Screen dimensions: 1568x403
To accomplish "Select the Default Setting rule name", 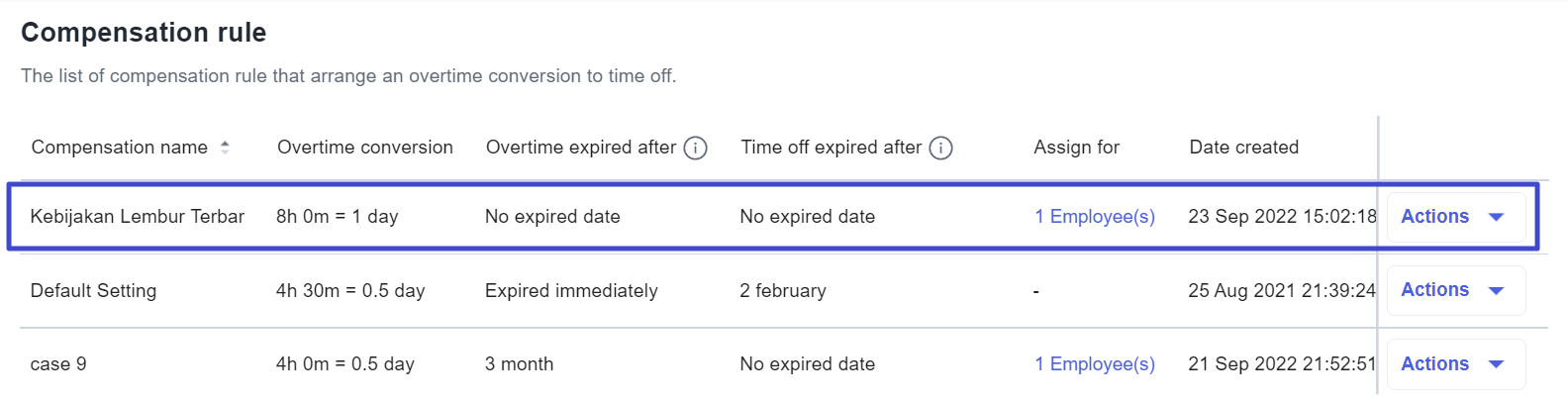I will pyautogui.click(x=94, y=291).
